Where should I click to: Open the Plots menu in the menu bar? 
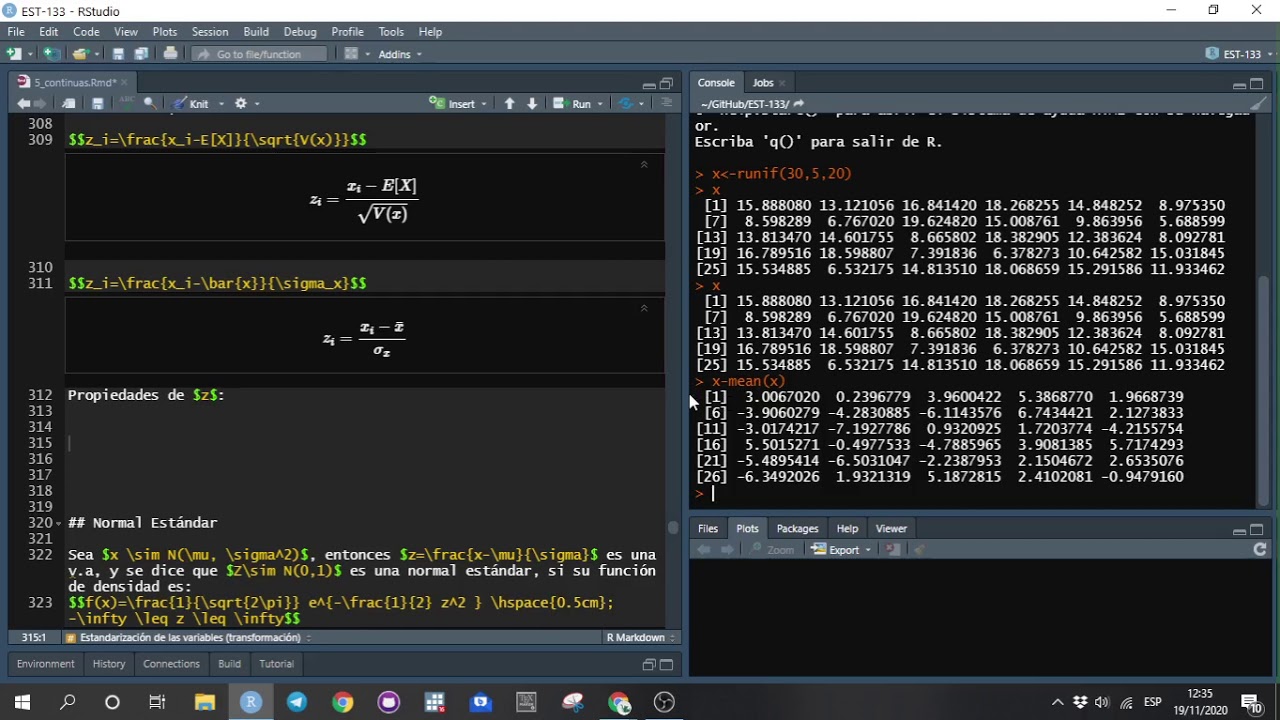165,32
